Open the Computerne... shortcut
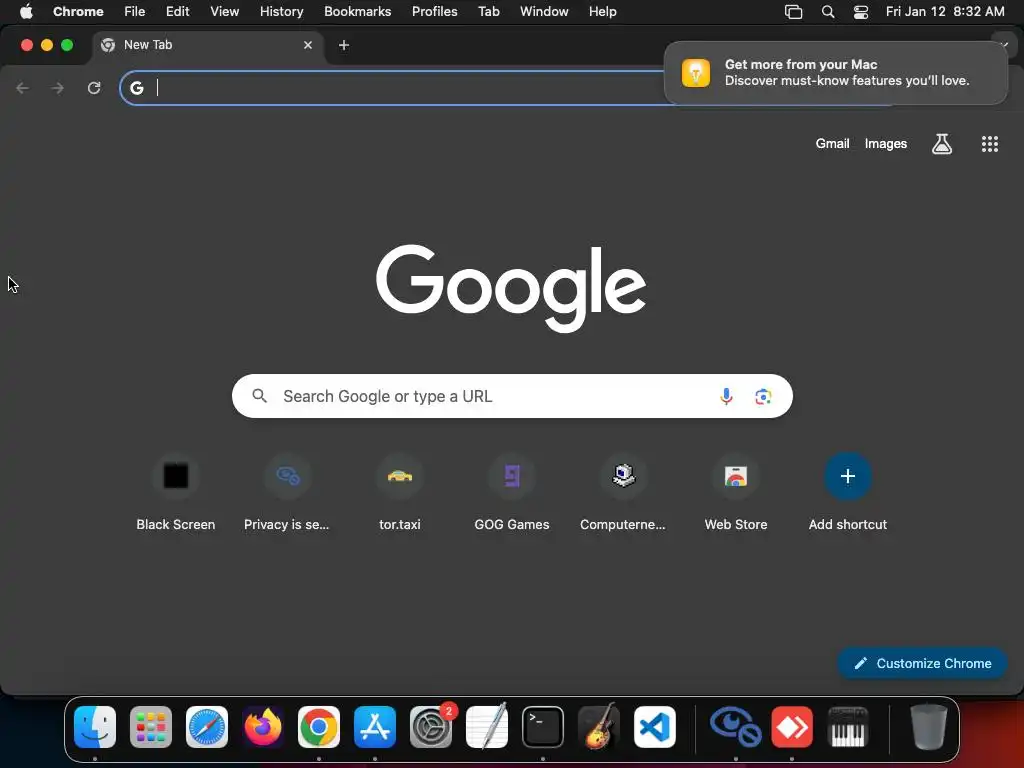The height and width of the screenshot is (768, 1024). tap(624, 492)
